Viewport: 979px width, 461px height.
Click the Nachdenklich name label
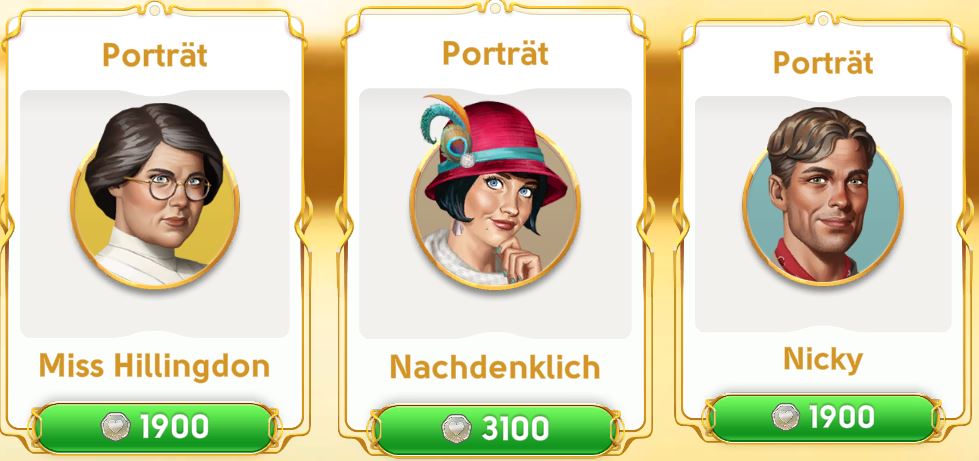[495, 367]
